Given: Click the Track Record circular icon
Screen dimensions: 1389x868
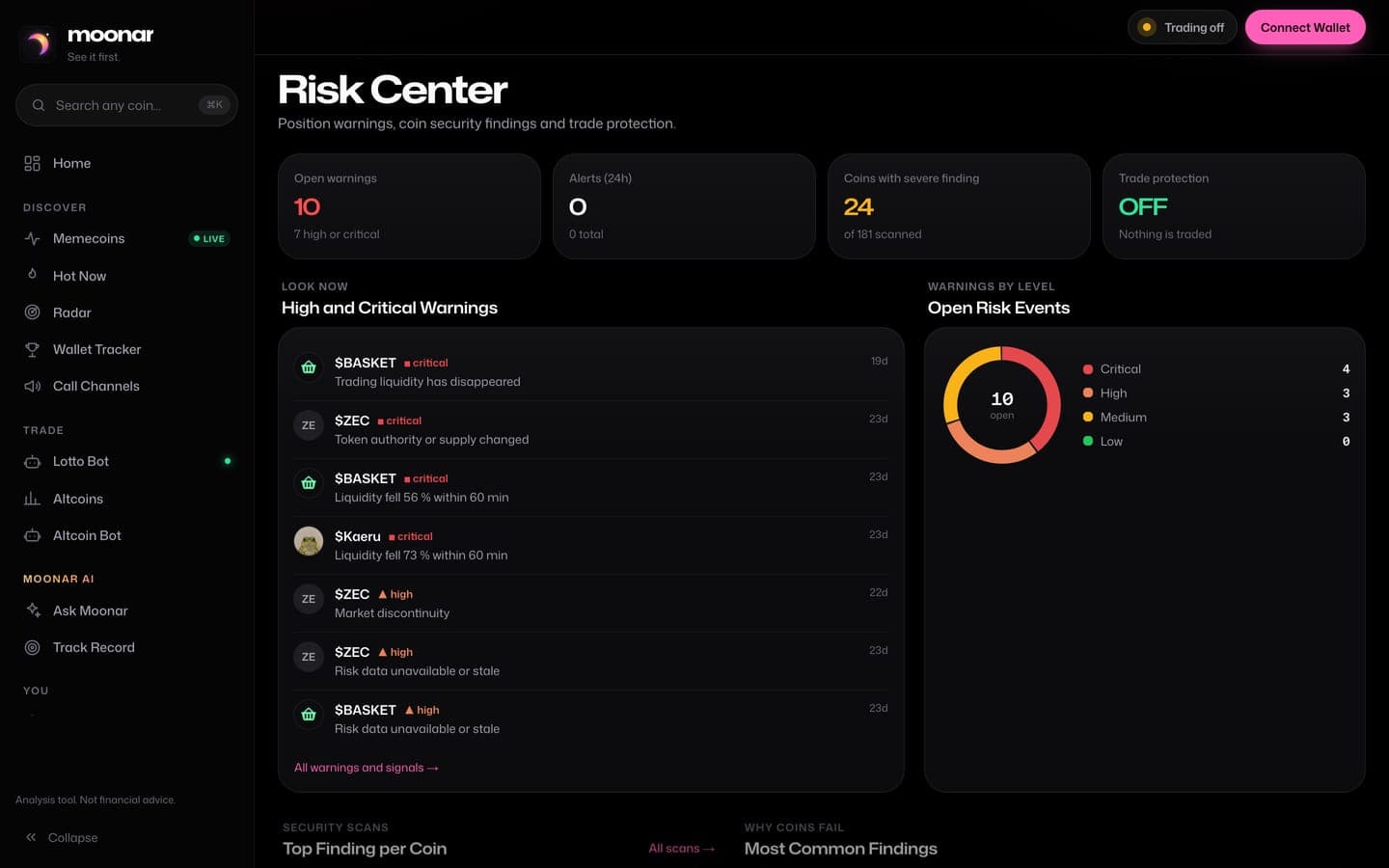Looking at the screenshot, I should tap(32, 647).
